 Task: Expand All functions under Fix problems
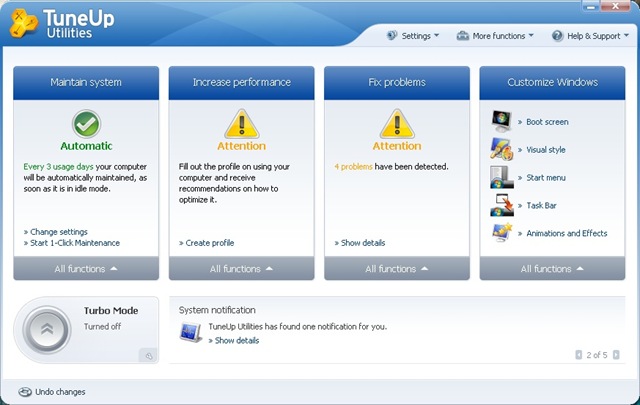(397, 269)
